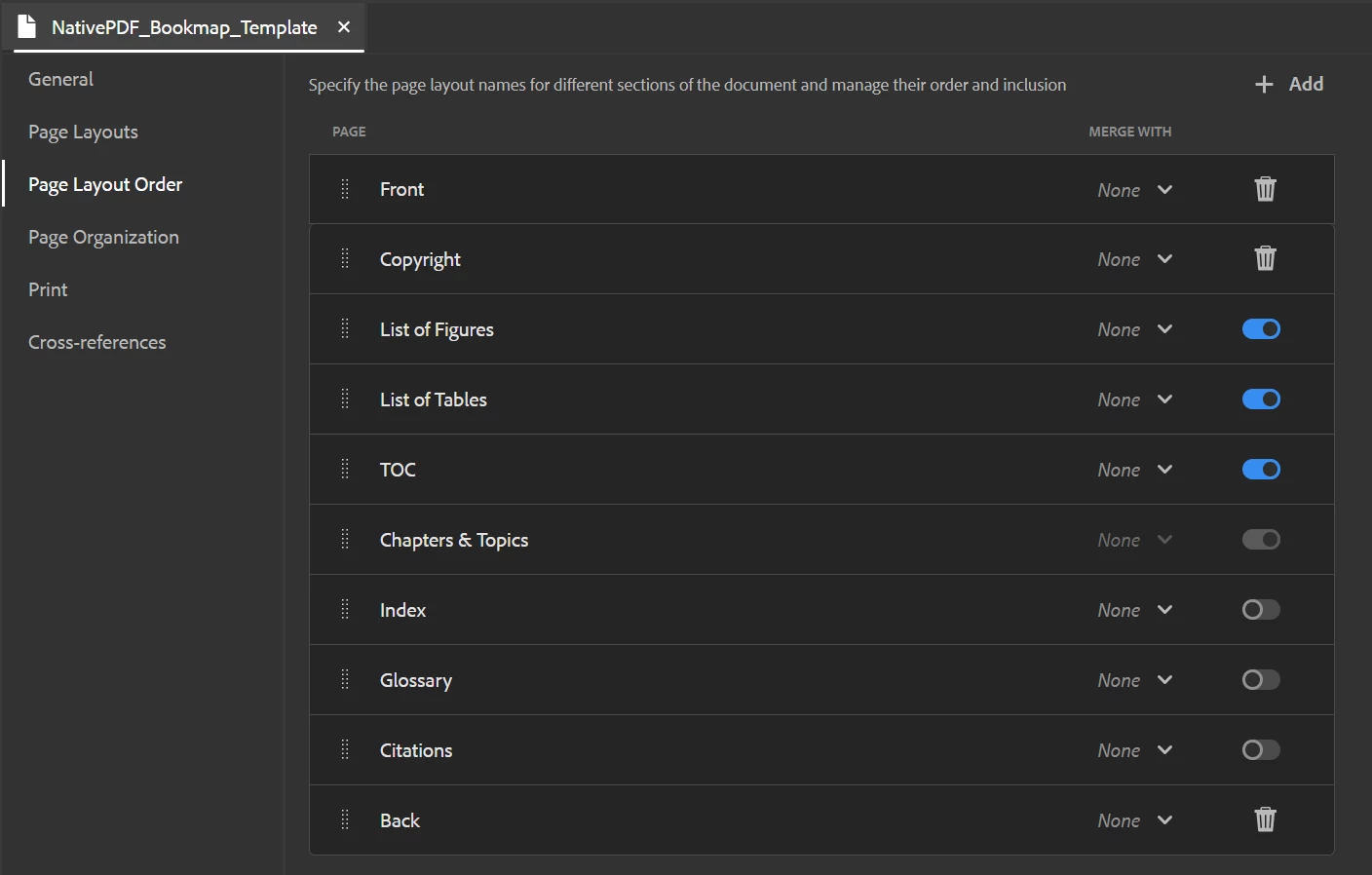Click the Back page name
The height and width of the screenshot is (875, 1372).
(400, 820)
